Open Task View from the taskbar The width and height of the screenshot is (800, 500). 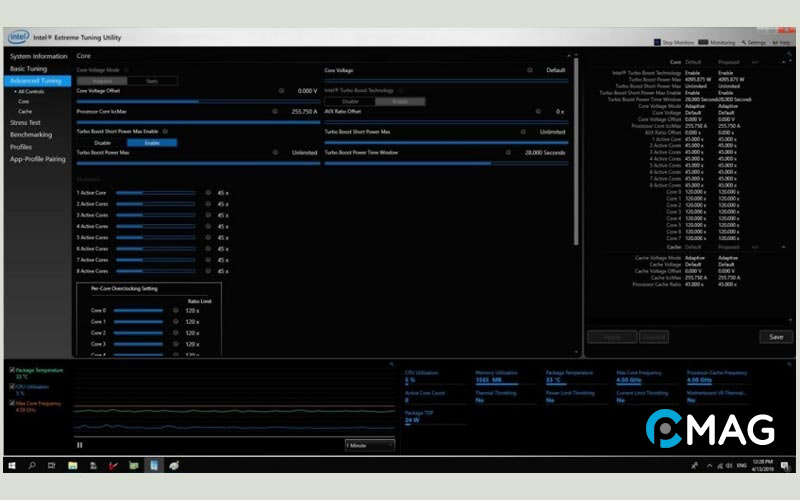coord(52,465)
